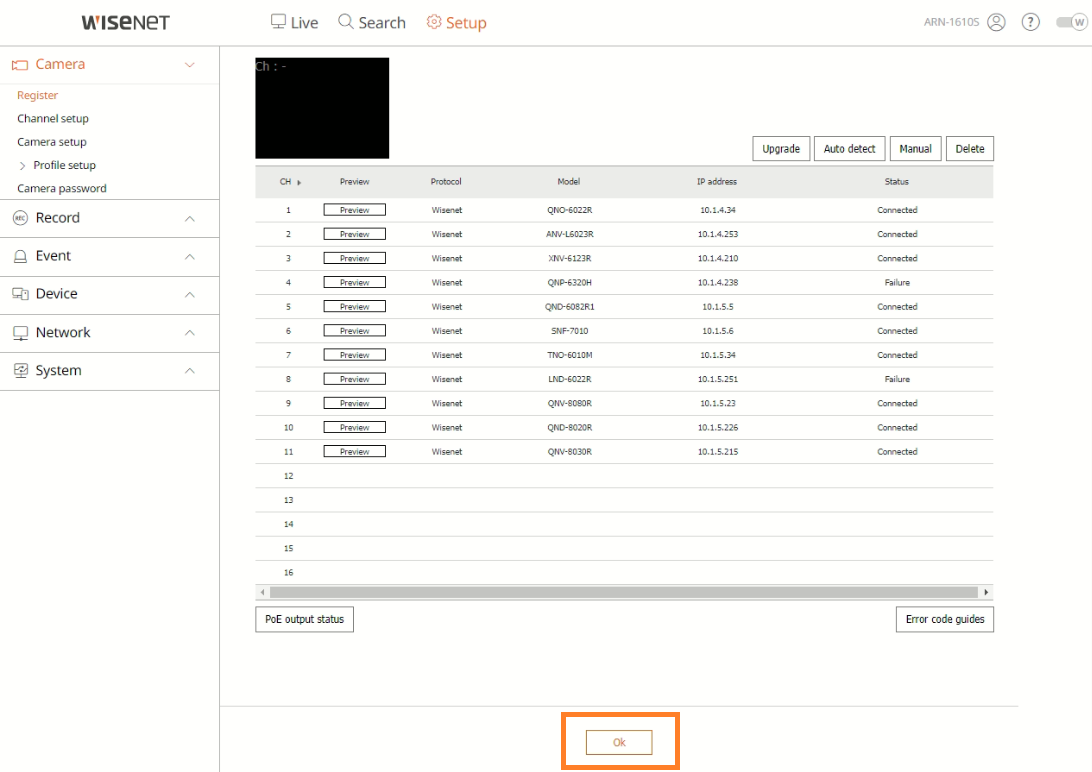
Task: Click IP address 10.1.4.34
Action: (718, 210)
